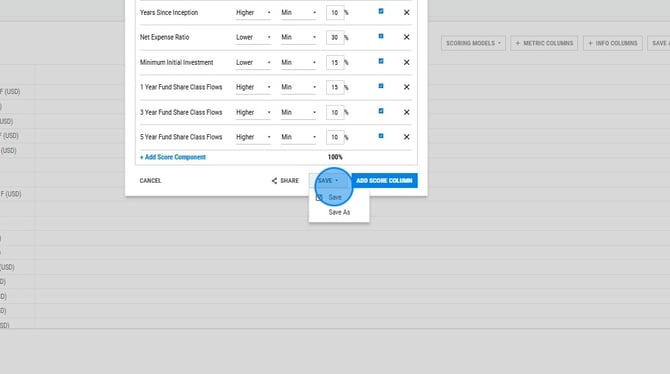The width and height of the screenshot is (670, 374).
Task: Open Min dropdown for 3 Year Fund Share Class Flows
Action: 299,112
